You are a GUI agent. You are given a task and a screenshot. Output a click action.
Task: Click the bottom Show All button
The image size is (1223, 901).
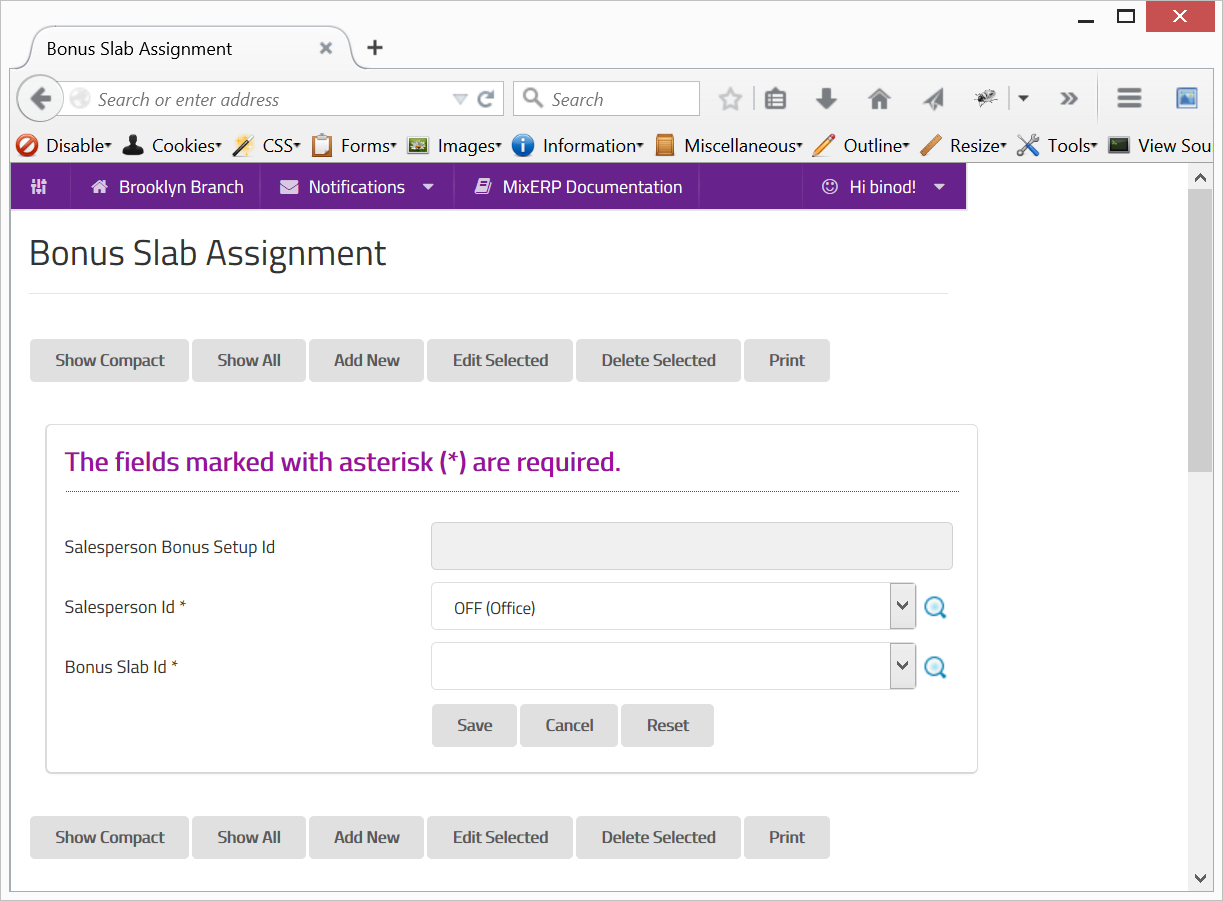coord(249,838)
